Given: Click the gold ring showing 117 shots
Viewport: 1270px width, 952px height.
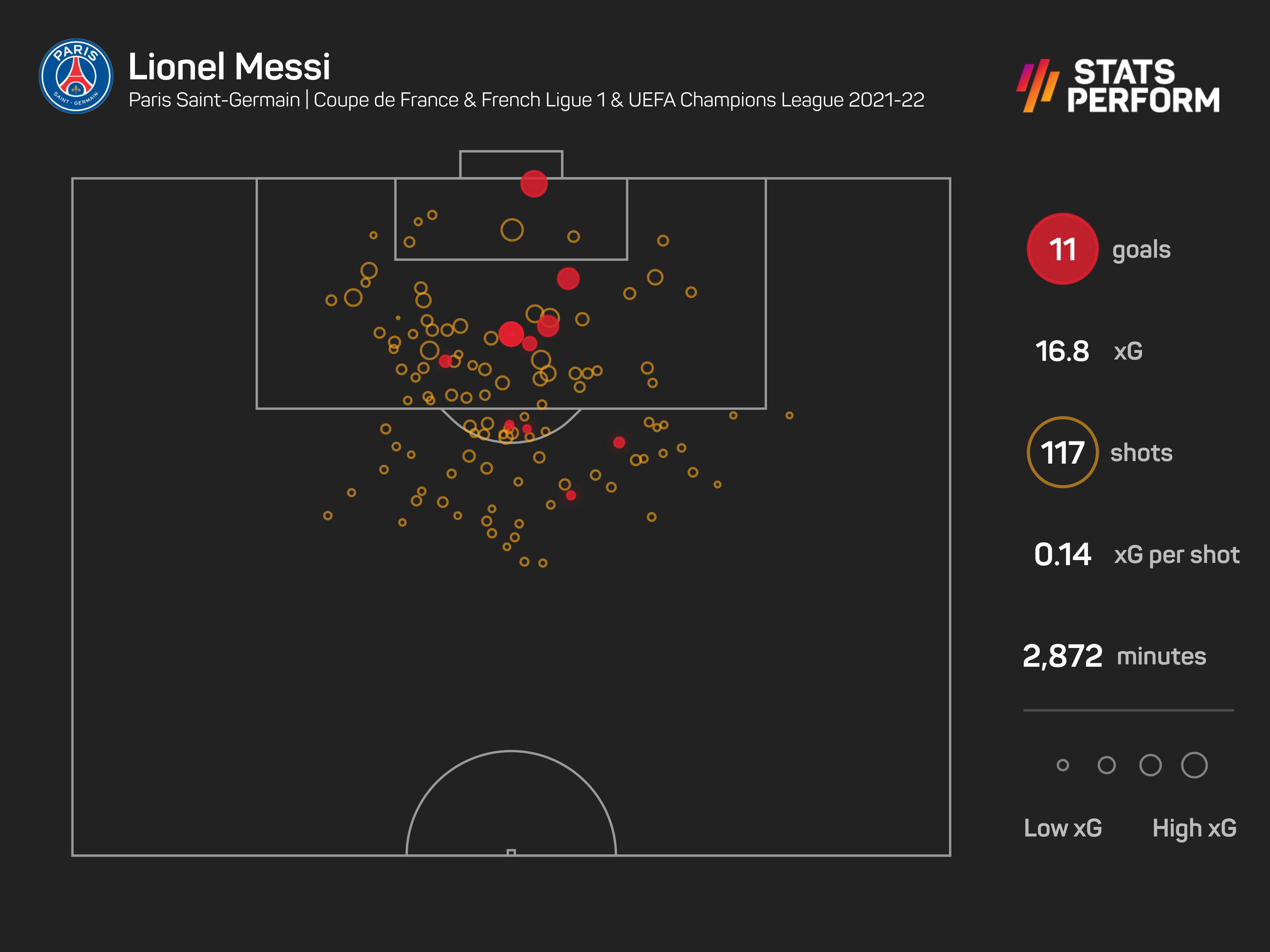Looking at the screenshot, I should pyautogui.click(x=1062, y=452).
